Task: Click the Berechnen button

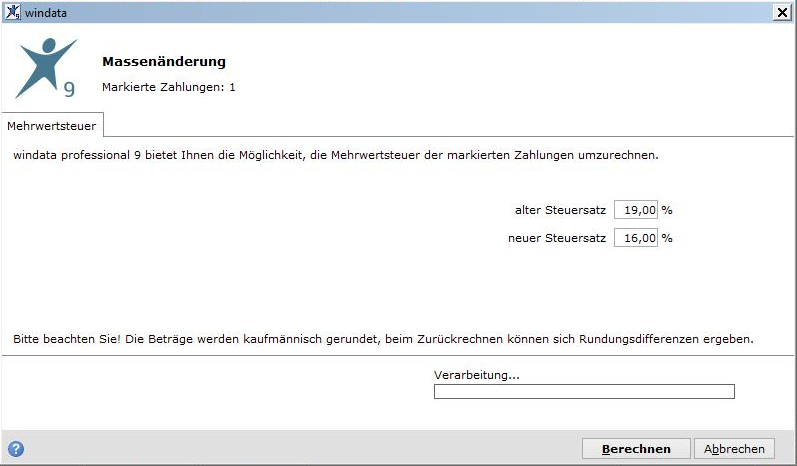Action: (636, 449)
